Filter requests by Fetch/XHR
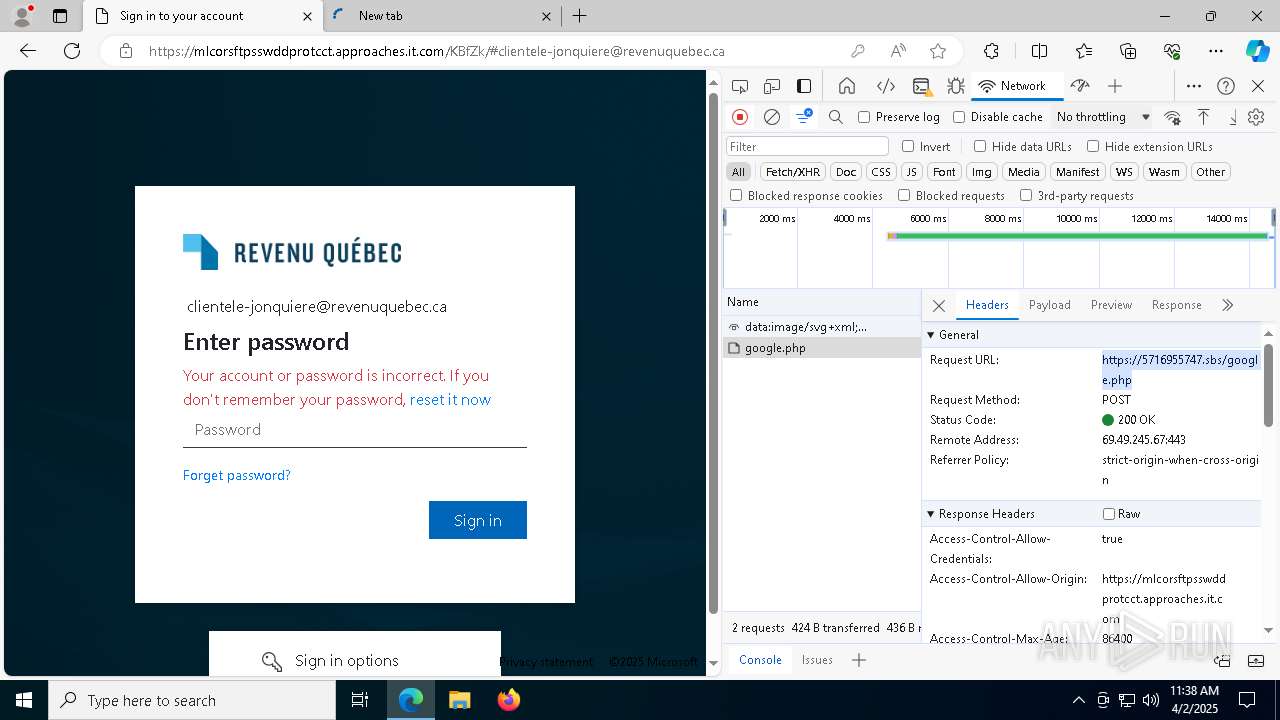Viewport: 1280px width, 720px height. pos(793,172)
